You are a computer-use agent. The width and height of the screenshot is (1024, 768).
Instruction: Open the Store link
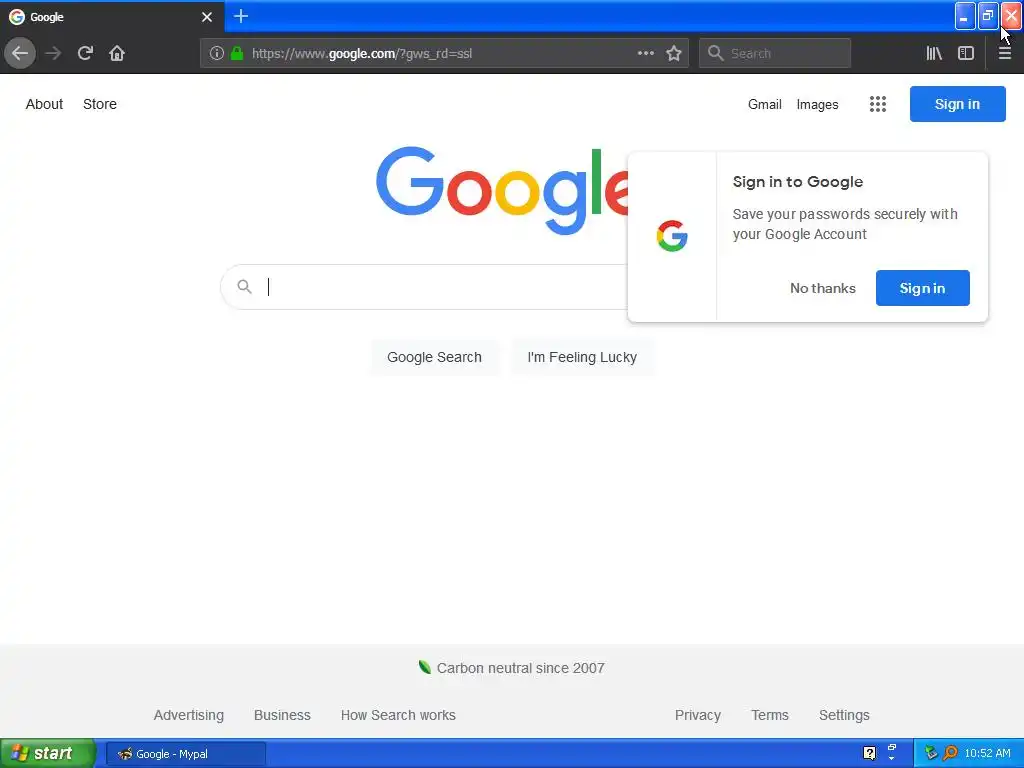[x=100, y=104]
